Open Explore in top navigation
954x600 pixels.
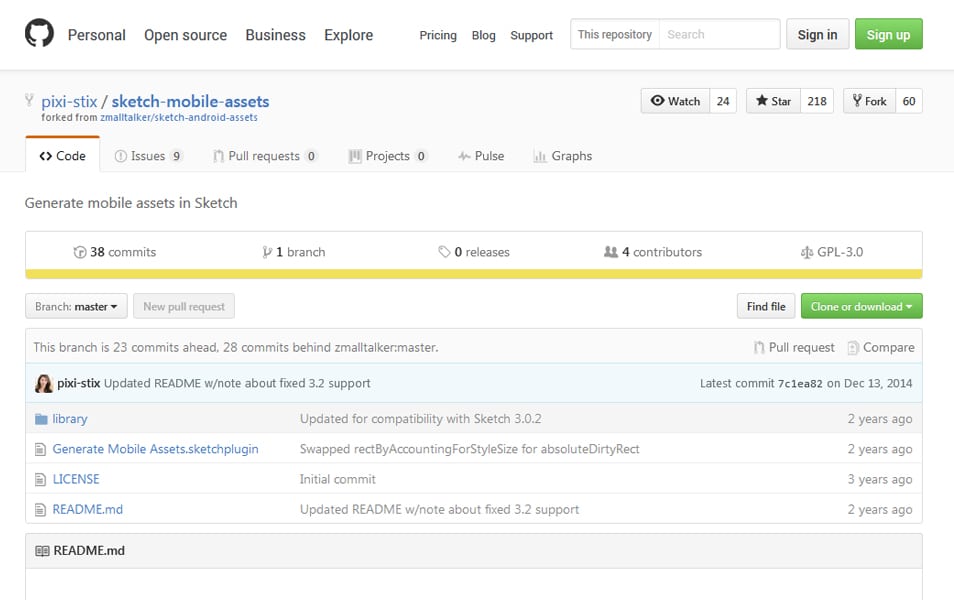(x=349, y=35)
